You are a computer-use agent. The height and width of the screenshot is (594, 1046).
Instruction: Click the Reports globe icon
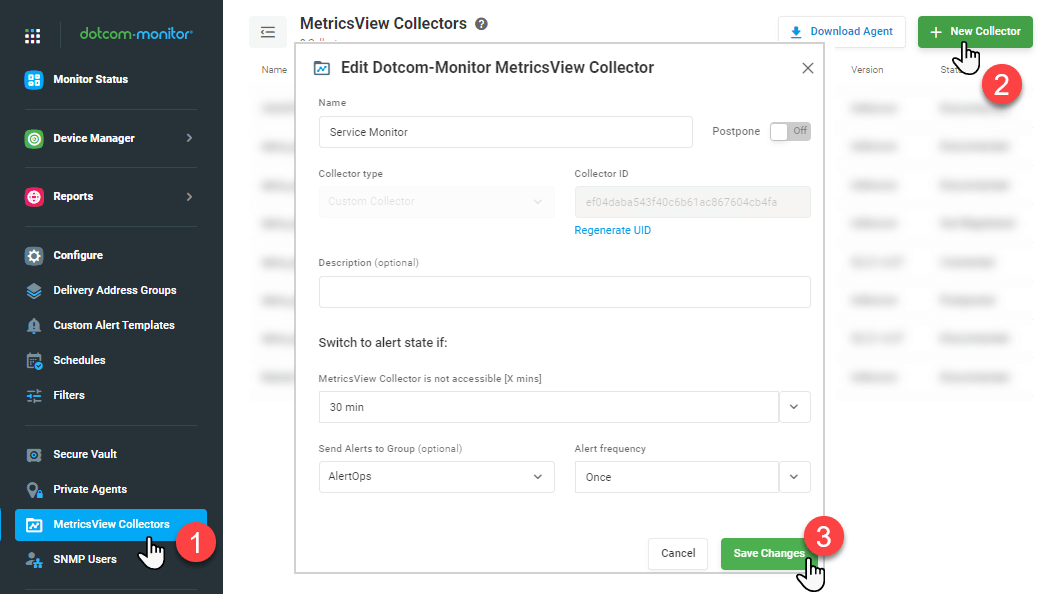coord(34,197)
